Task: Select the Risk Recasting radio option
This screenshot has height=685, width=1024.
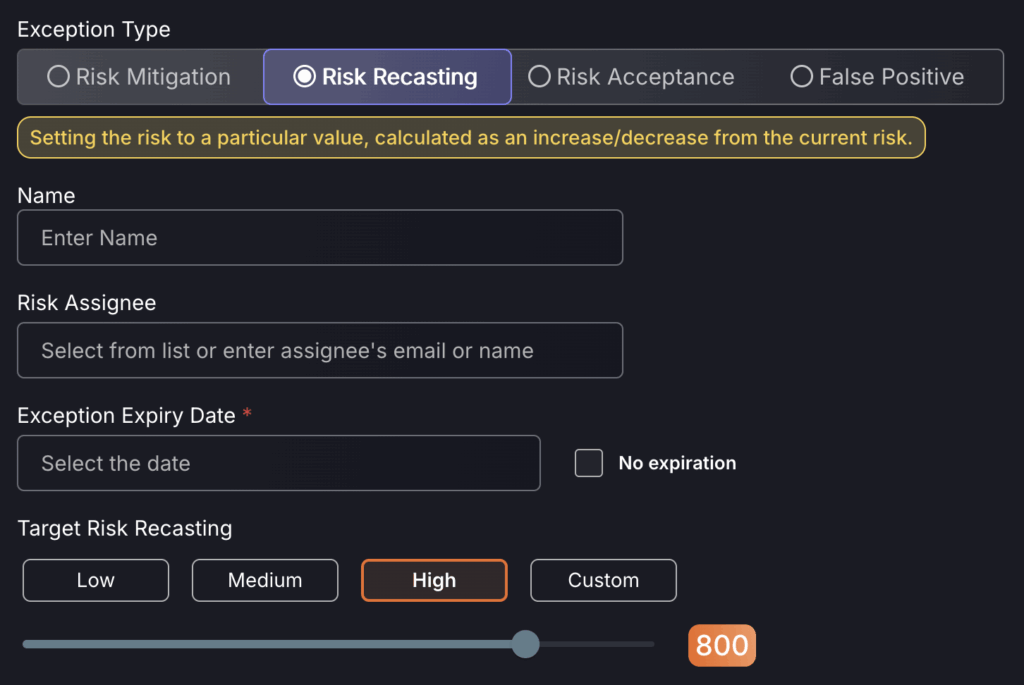Action: tap(387, 76)
